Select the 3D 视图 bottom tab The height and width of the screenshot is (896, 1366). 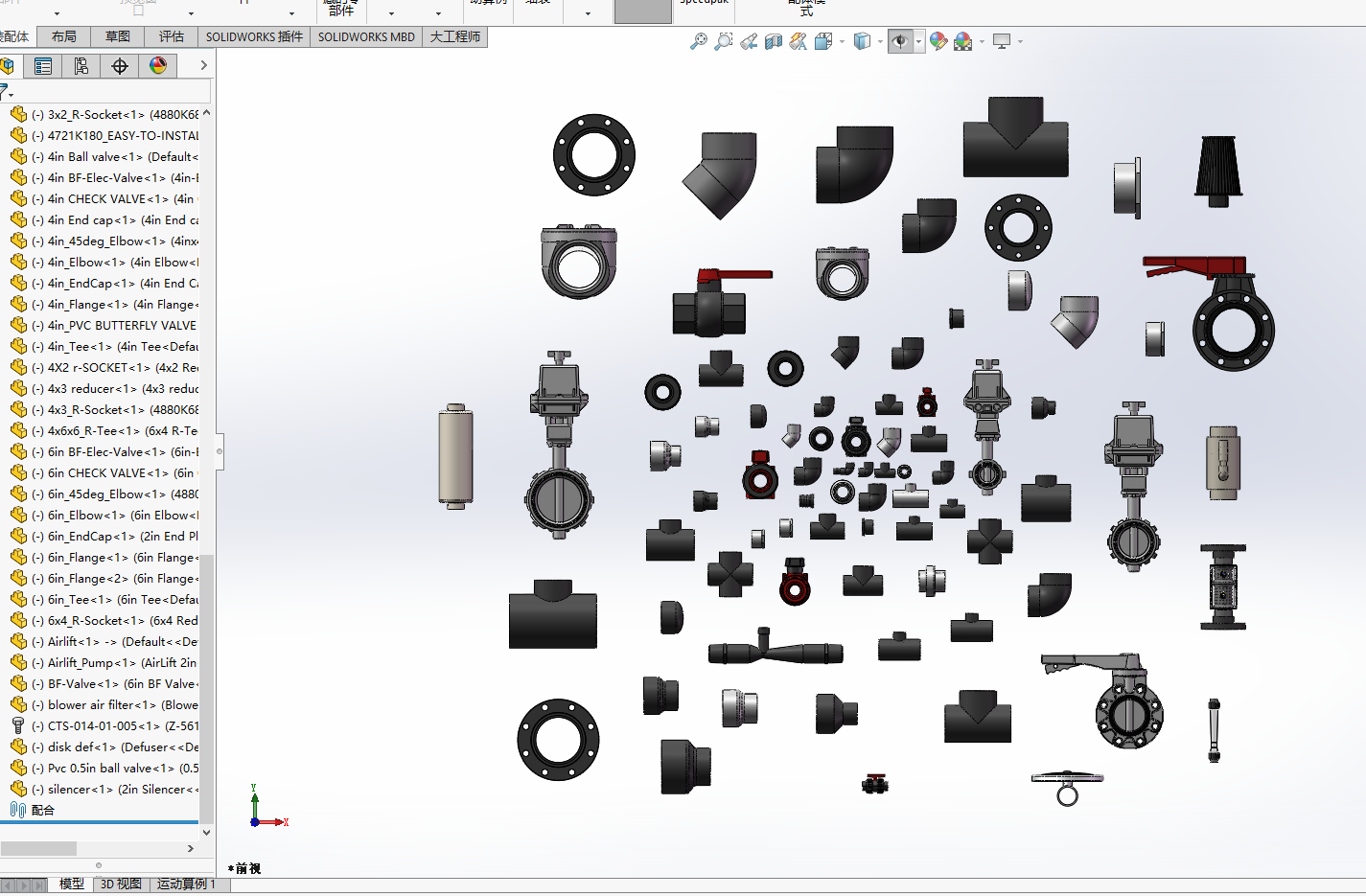coord(122,885)
